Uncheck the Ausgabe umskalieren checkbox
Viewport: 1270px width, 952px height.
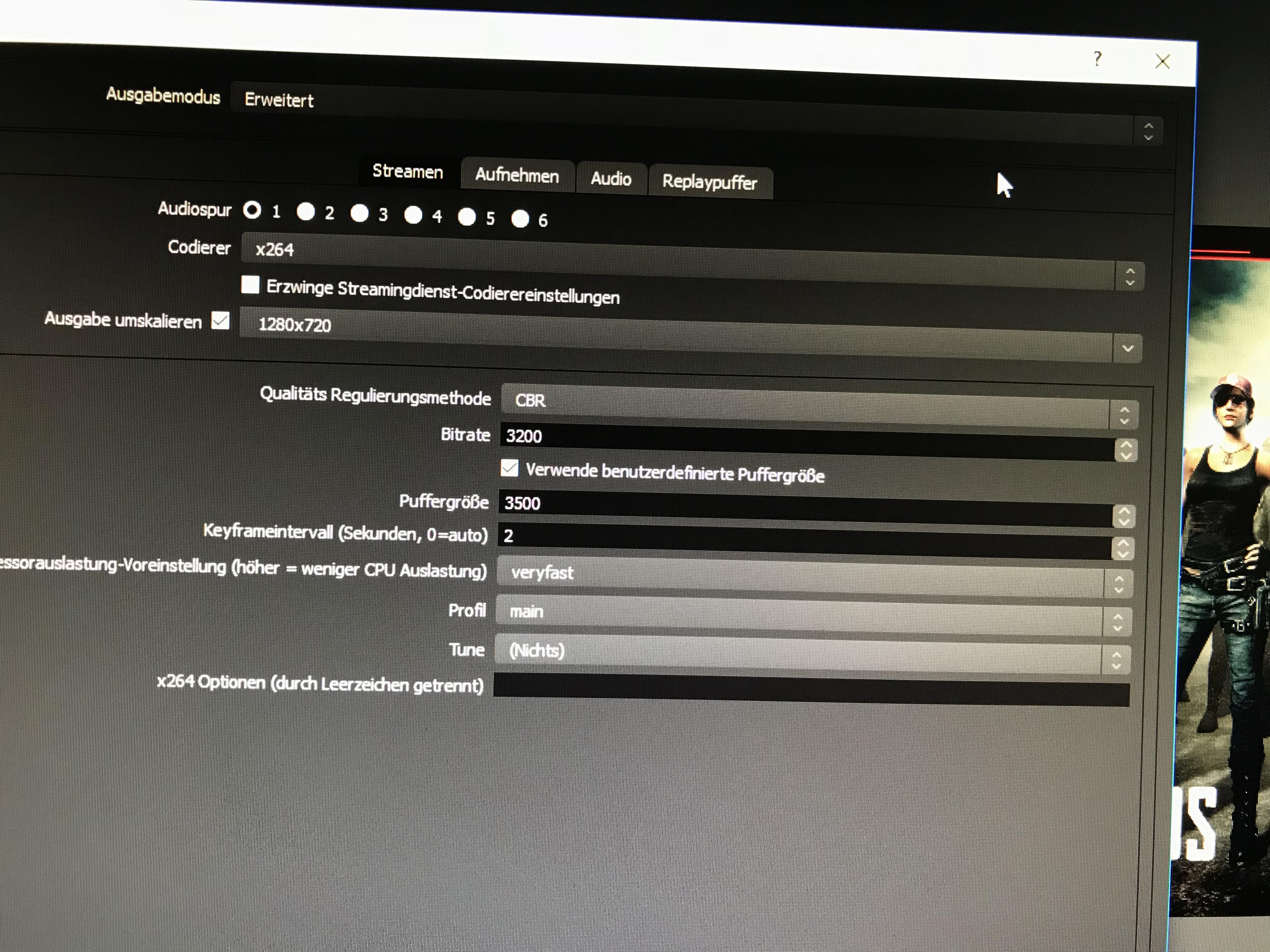point(221,321)
